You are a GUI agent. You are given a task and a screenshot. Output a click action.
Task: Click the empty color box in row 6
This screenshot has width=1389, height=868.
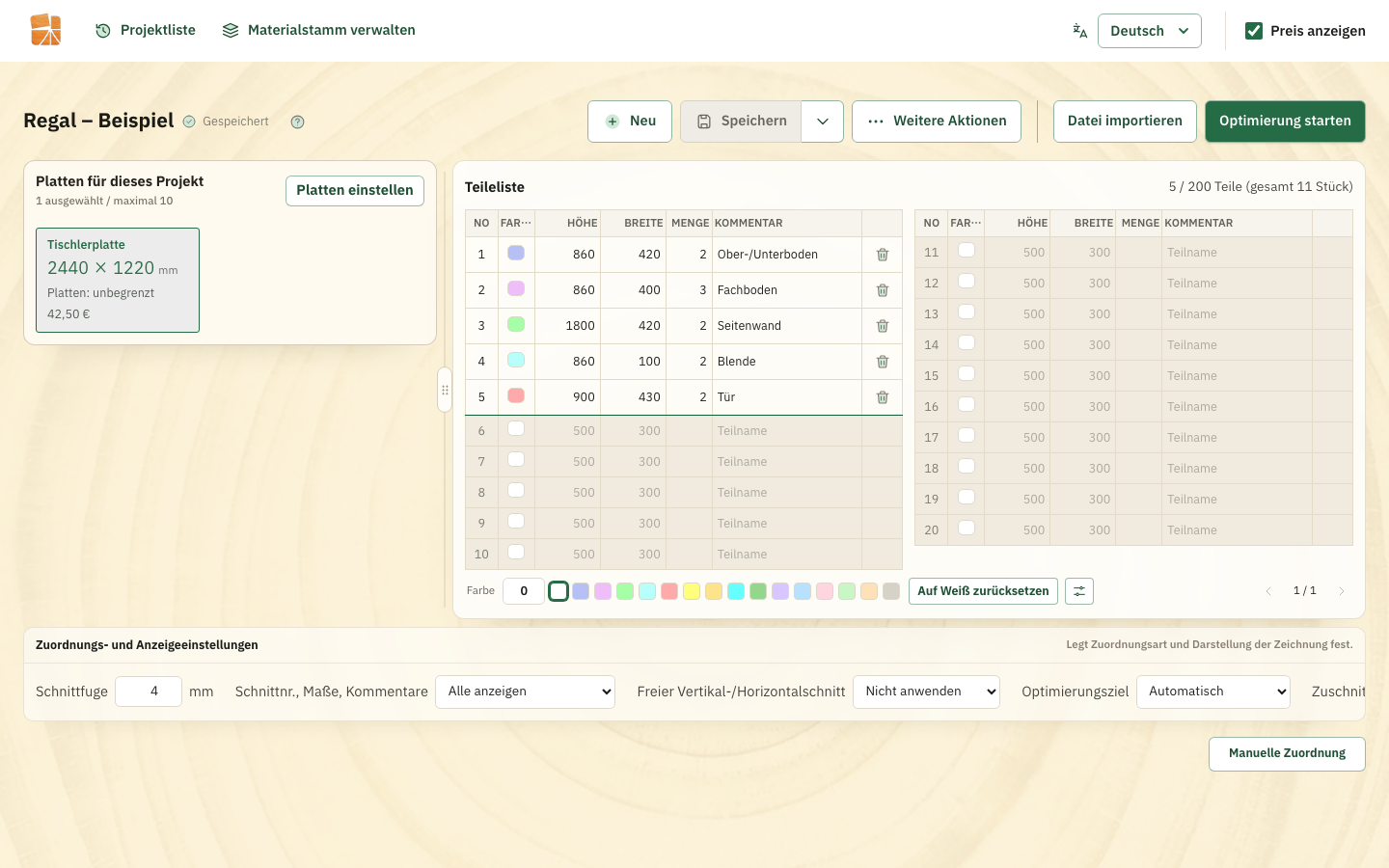(516, 428)
